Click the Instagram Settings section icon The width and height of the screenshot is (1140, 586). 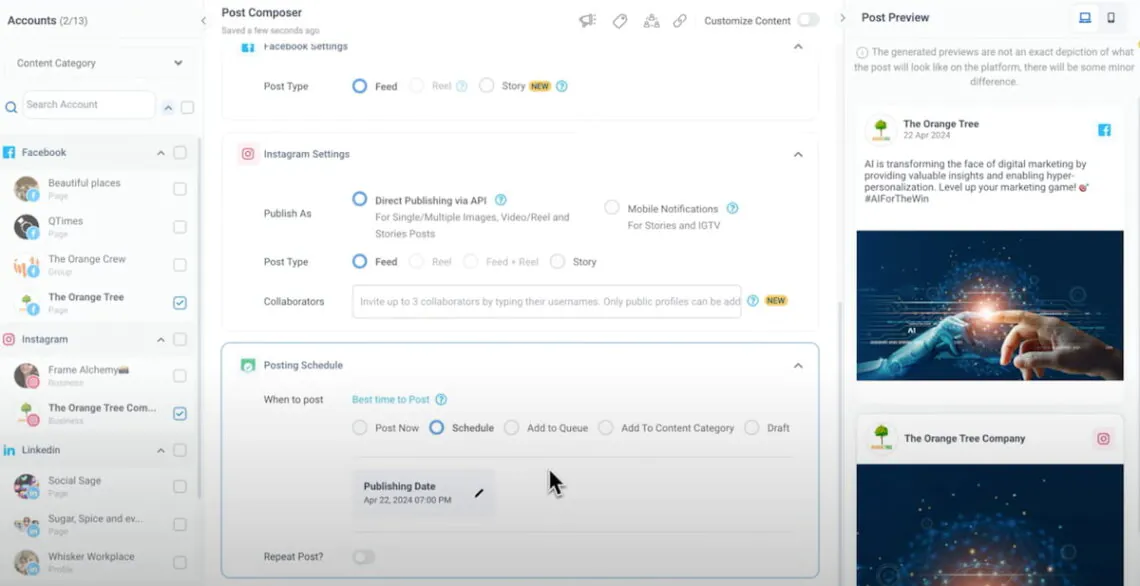[248, 154]
